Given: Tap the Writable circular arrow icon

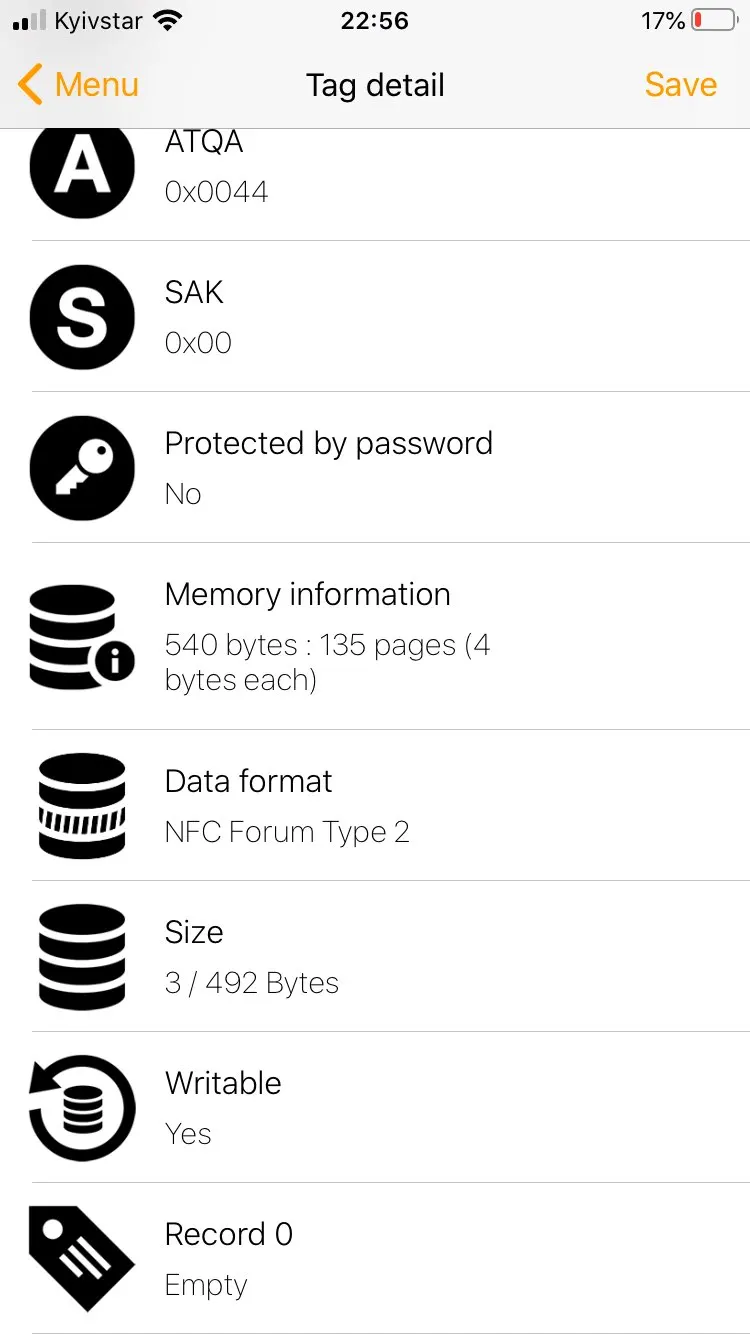Looking at the screenshot, I should 82,1108.
